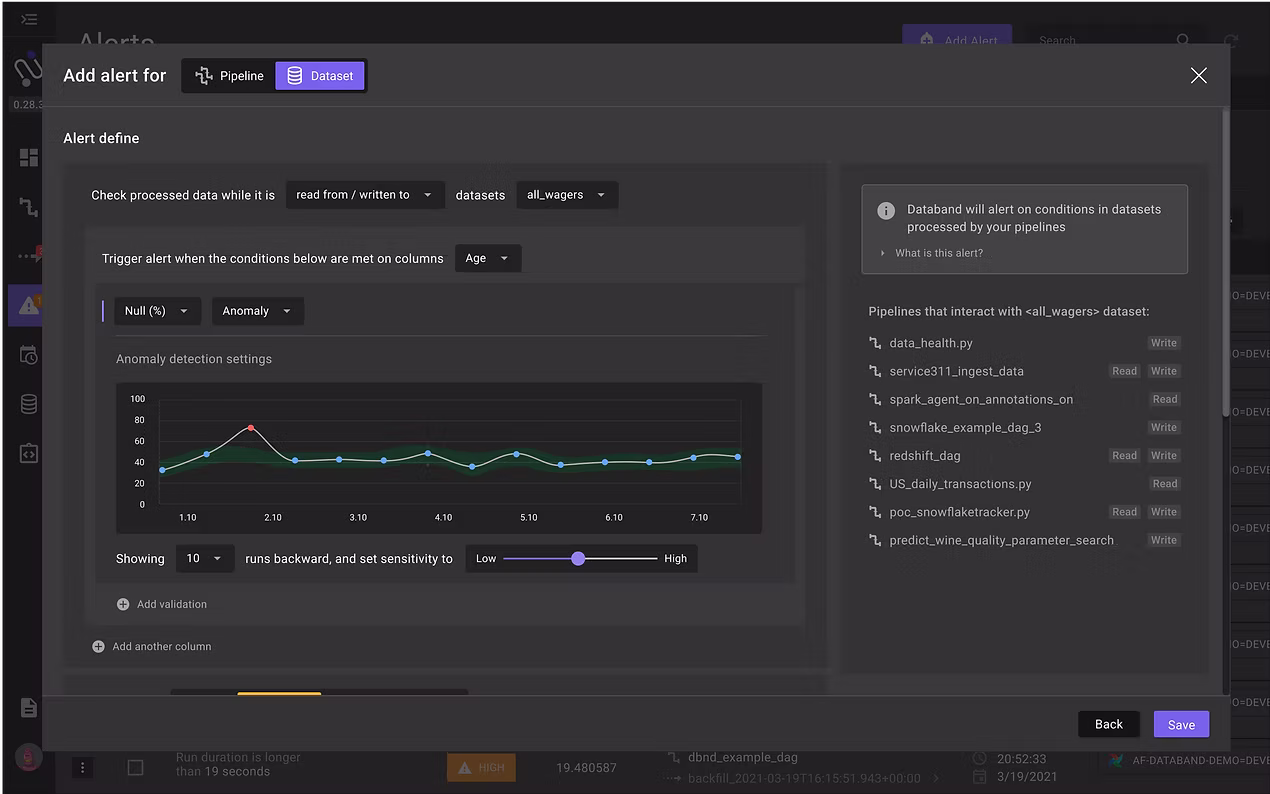Open the Age columns dropdown
This screenshot has width=1270, height=794.
tap(488, 258)
